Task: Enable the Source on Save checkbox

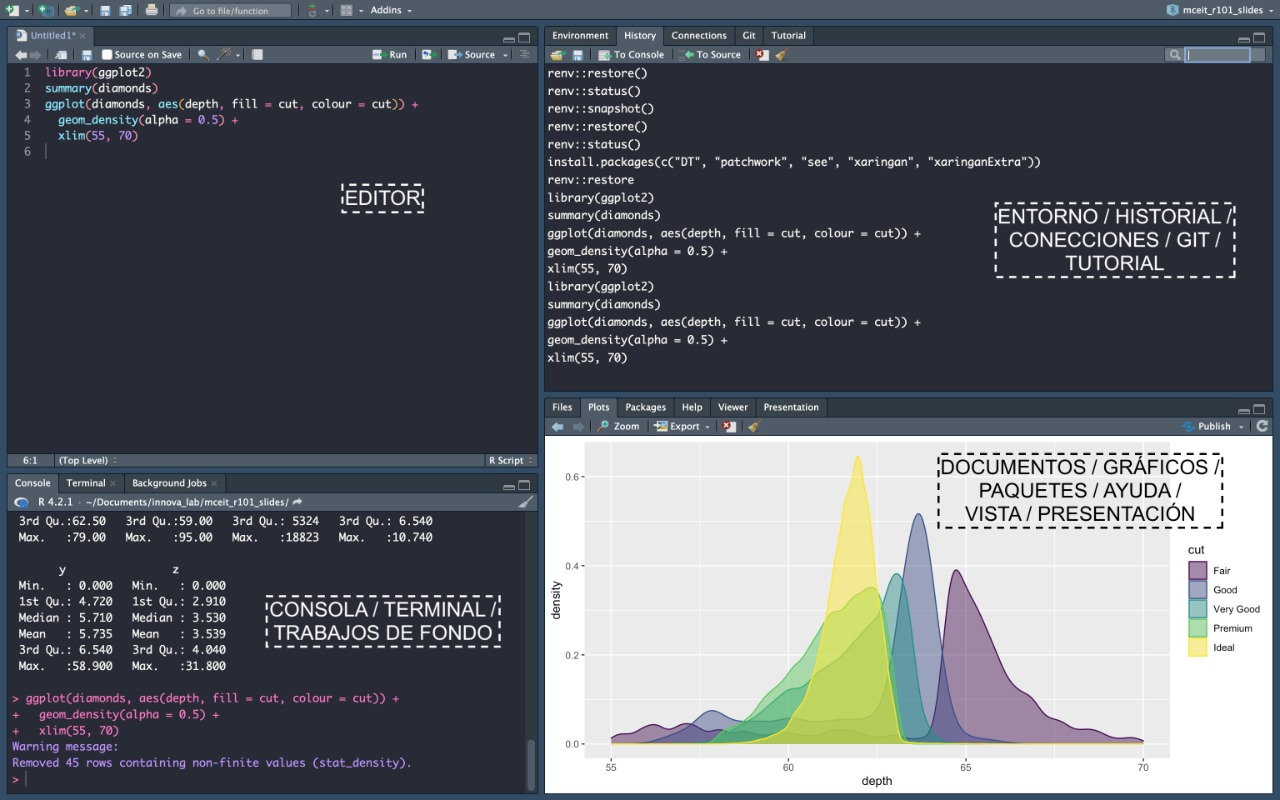Action: 107,55
